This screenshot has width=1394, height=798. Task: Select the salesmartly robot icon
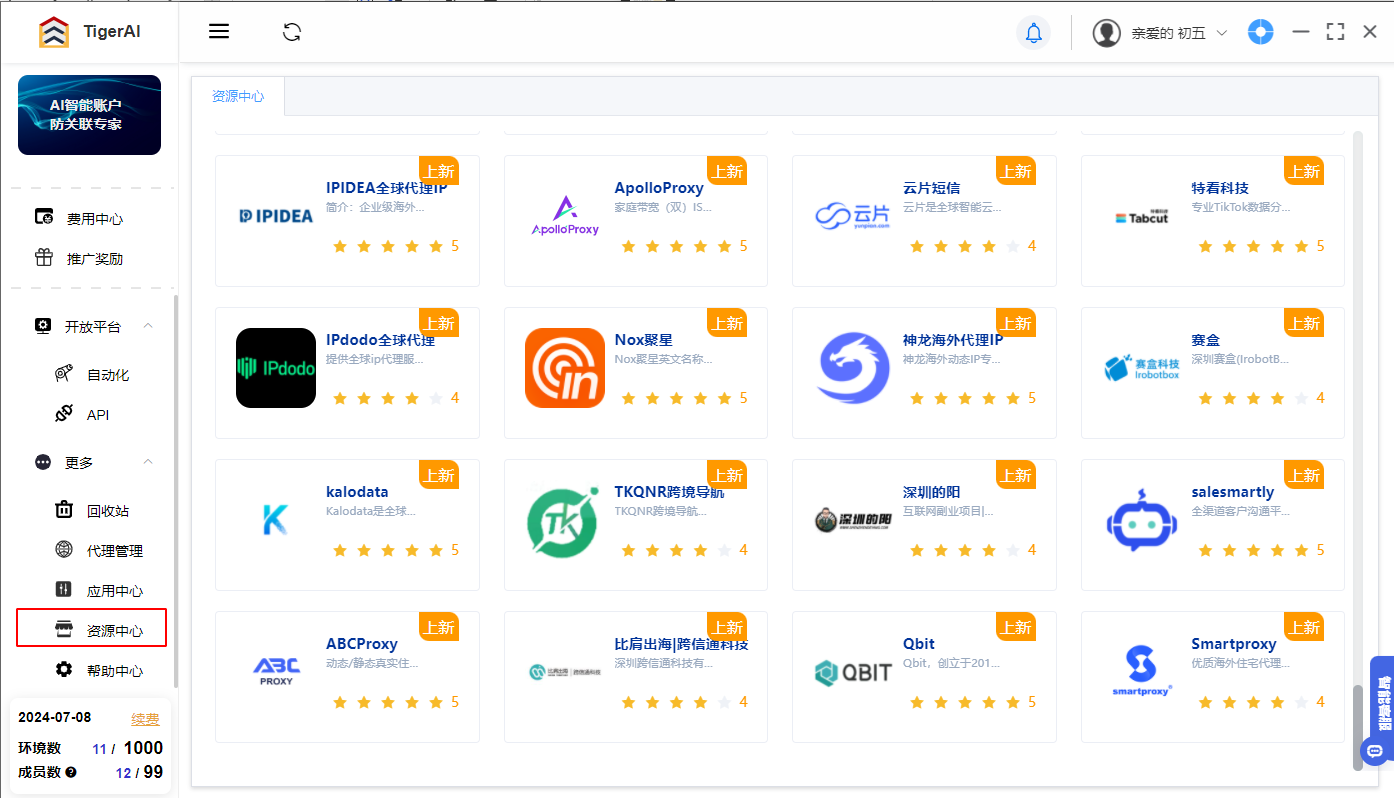[x=1142, y=520]
